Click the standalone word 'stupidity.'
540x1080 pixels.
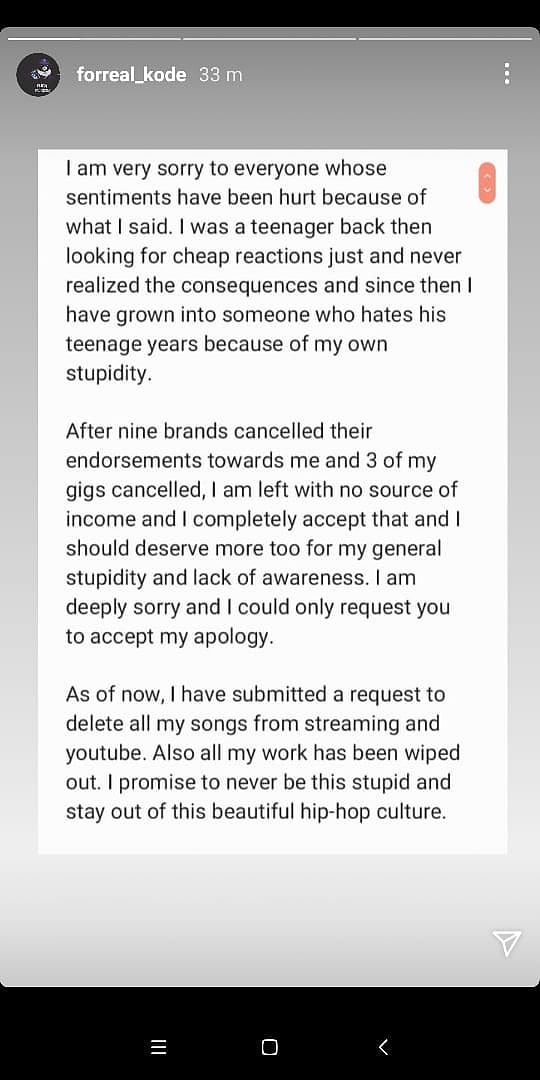[x=107, y=374]
